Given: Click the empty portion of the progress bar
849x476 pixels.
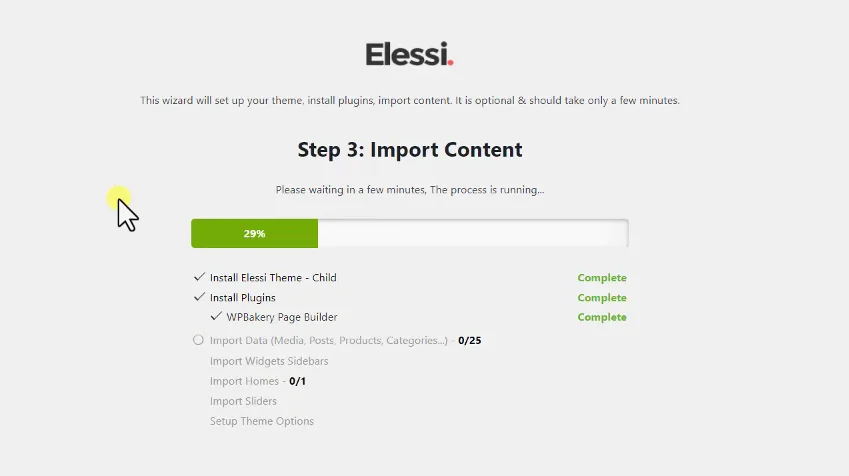Looking at the screenshot, I should tap(473, 233).
